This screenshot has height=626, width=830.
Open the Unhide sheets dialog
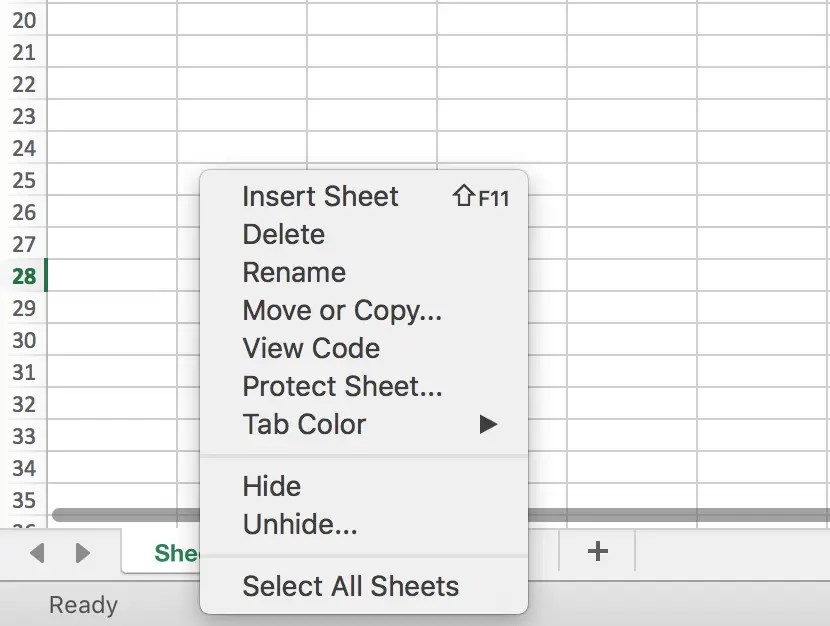[300, 524]
